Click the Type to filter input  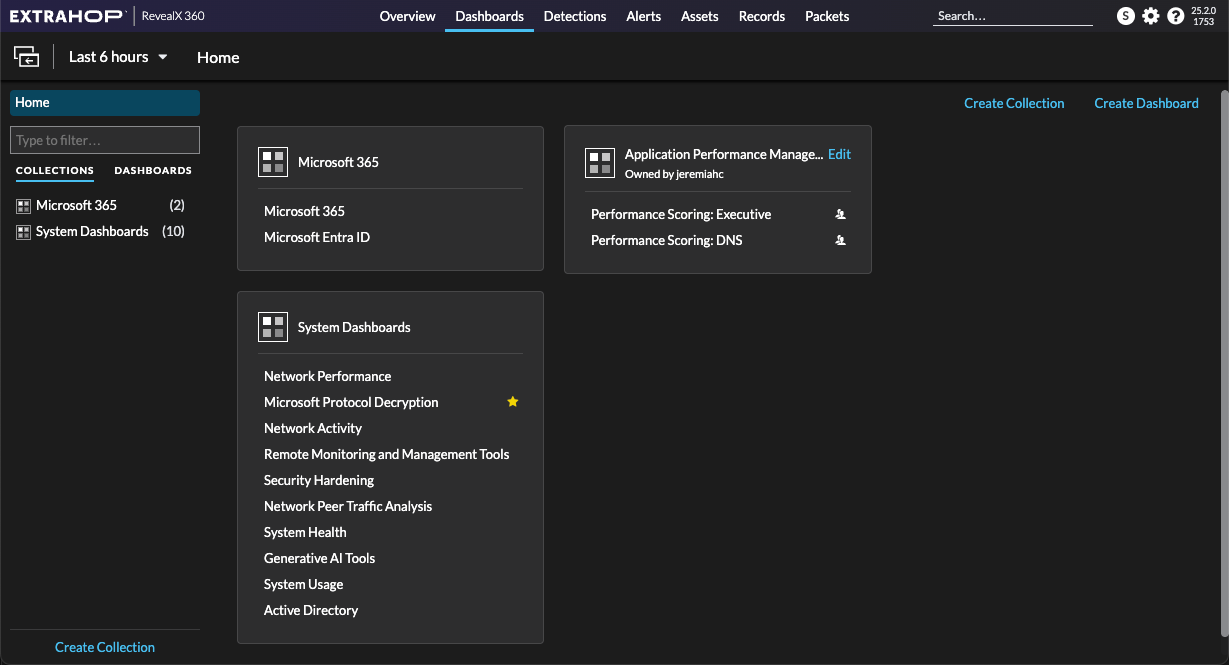105,140
